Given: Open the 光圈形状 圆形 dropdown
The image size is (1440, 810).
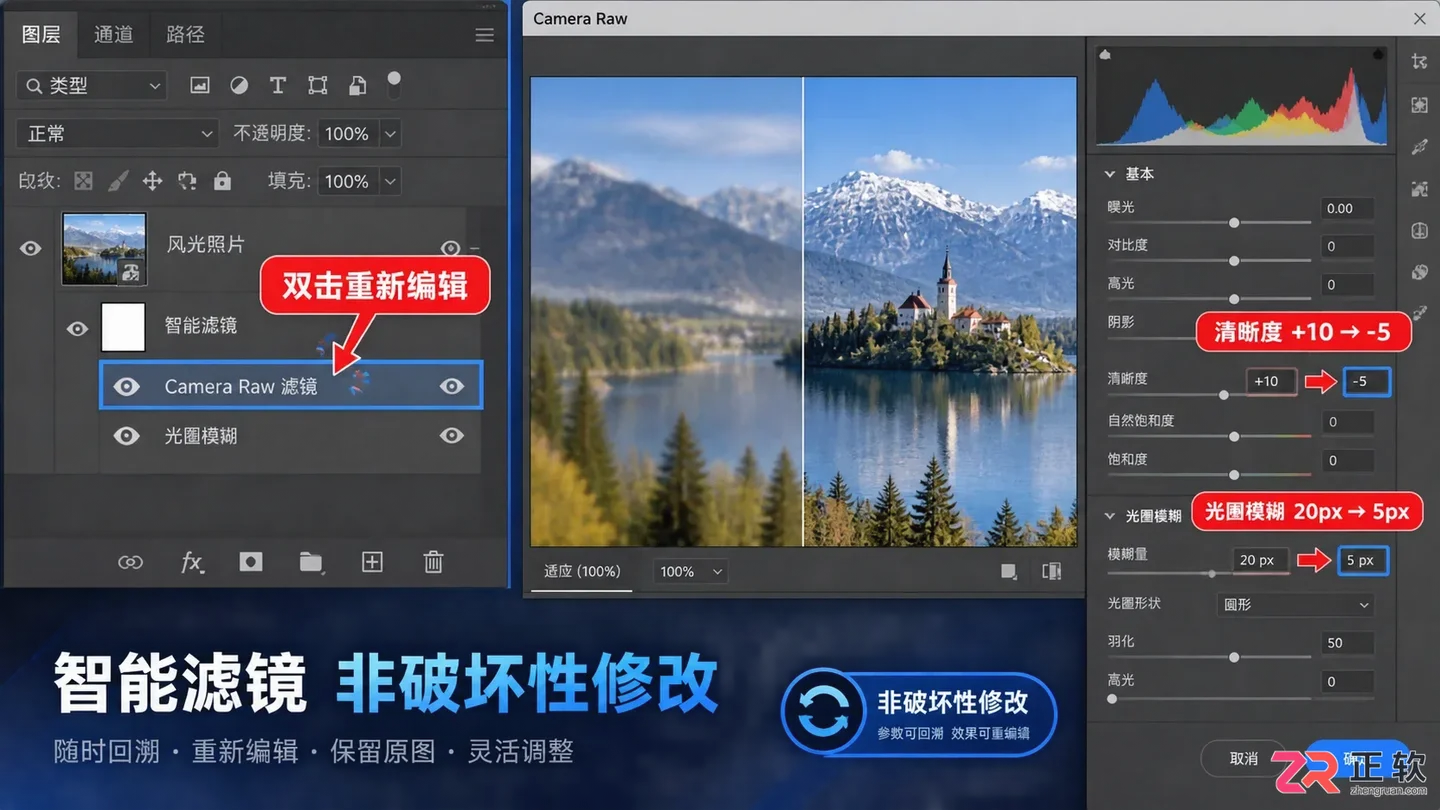Looking at the screenshot, I should click(1295, 604).
